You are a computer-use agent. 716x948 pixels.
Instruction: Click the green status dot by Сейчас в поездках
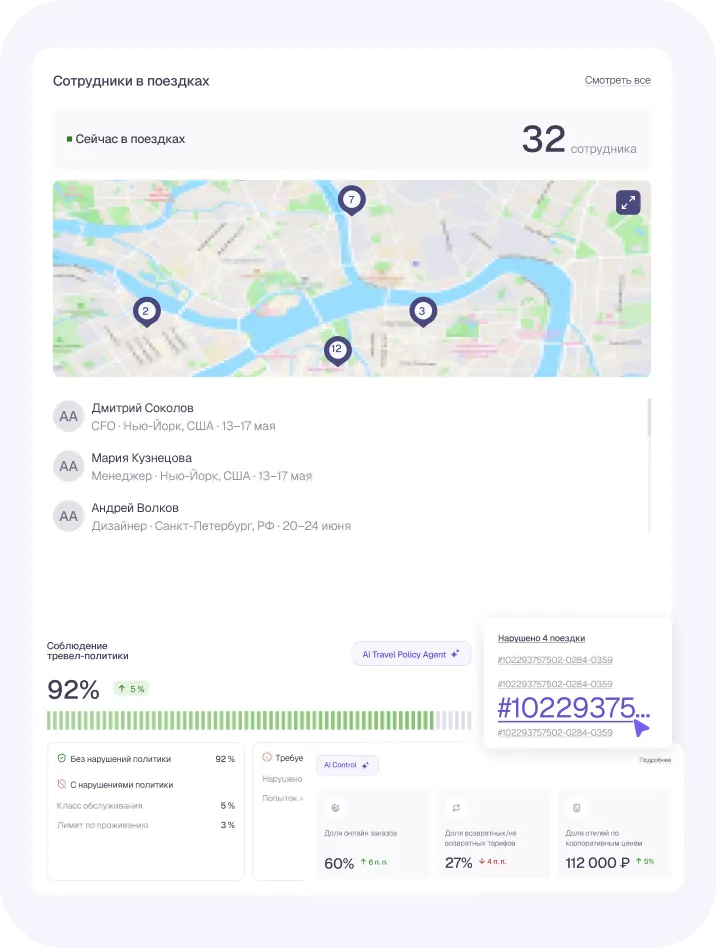coord(70,139)
